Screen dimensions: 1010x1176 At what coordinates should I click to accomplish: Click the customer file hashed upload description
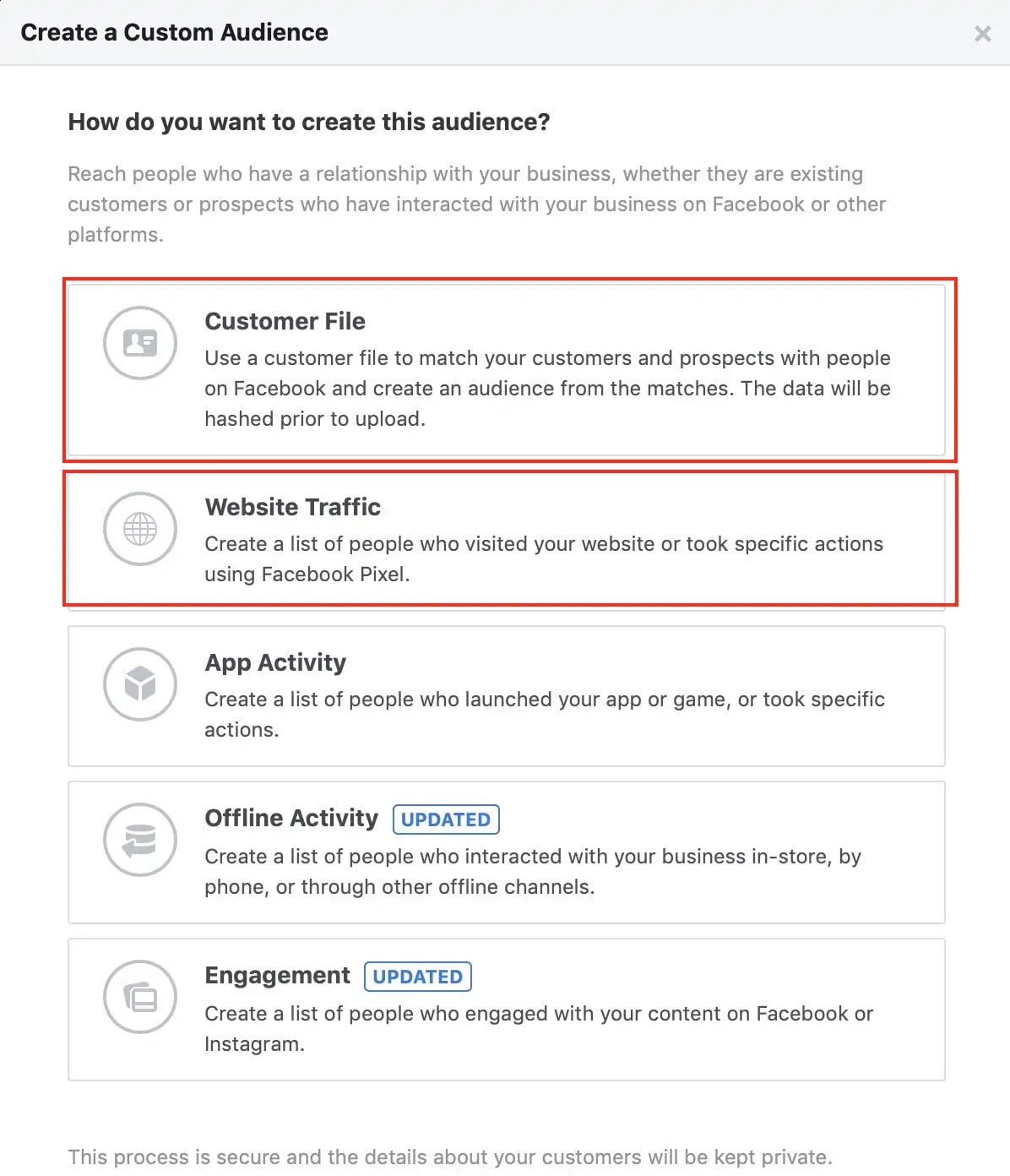point(548,389)
